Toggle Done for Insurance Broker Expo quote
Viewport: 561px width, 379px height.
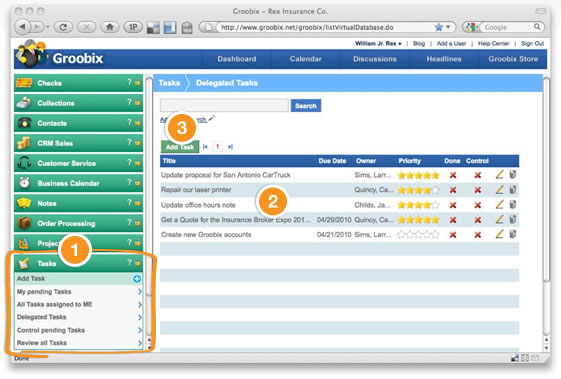tap(453, 220)
